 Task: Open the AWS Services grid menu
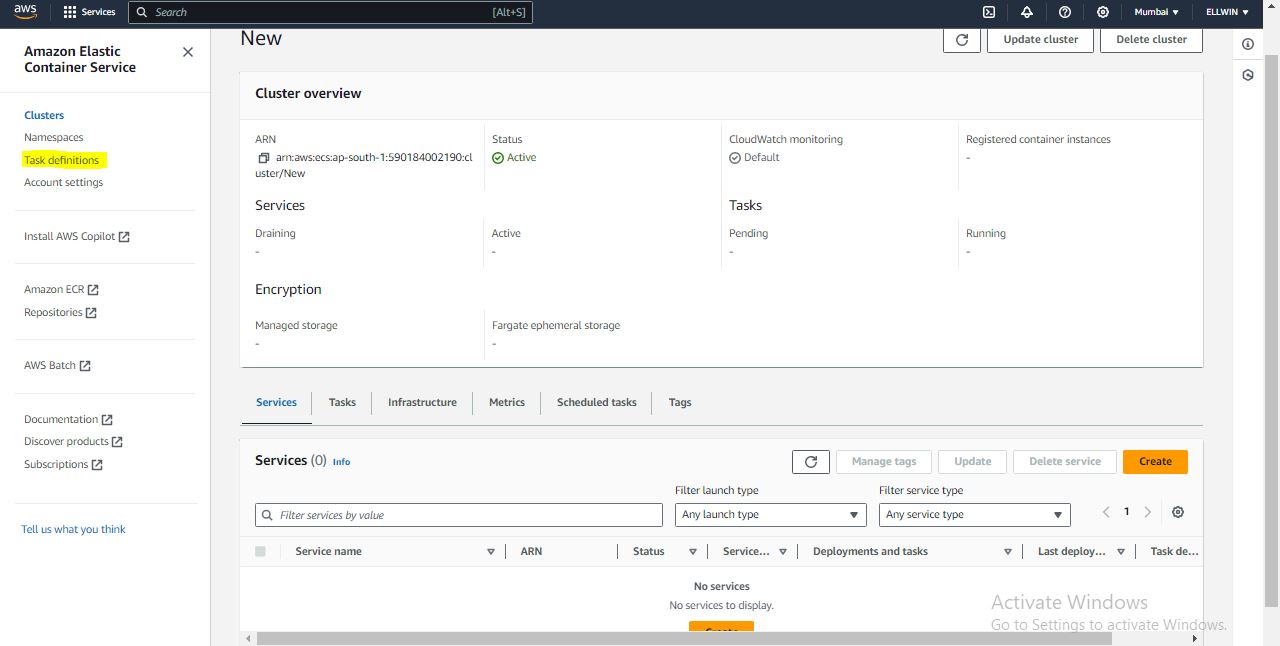(x=89, y=12)
